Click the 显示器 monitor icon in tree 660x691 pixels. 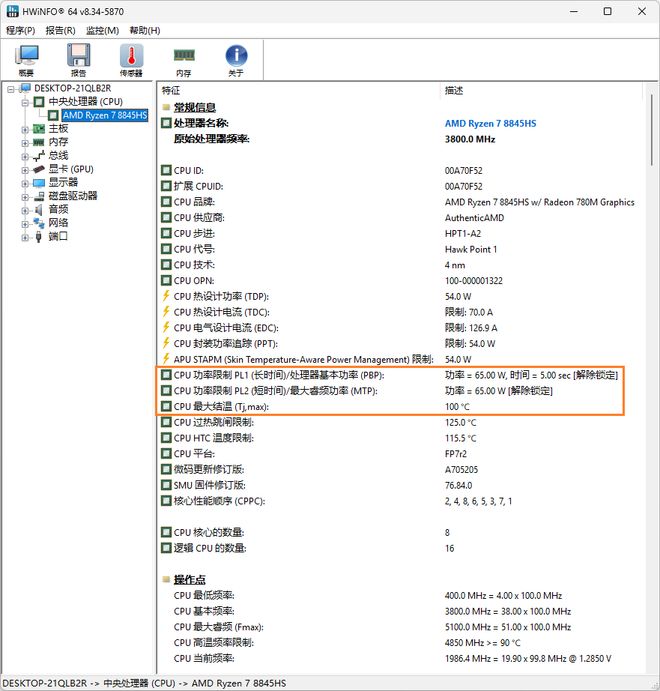click(x=39, y=183)
